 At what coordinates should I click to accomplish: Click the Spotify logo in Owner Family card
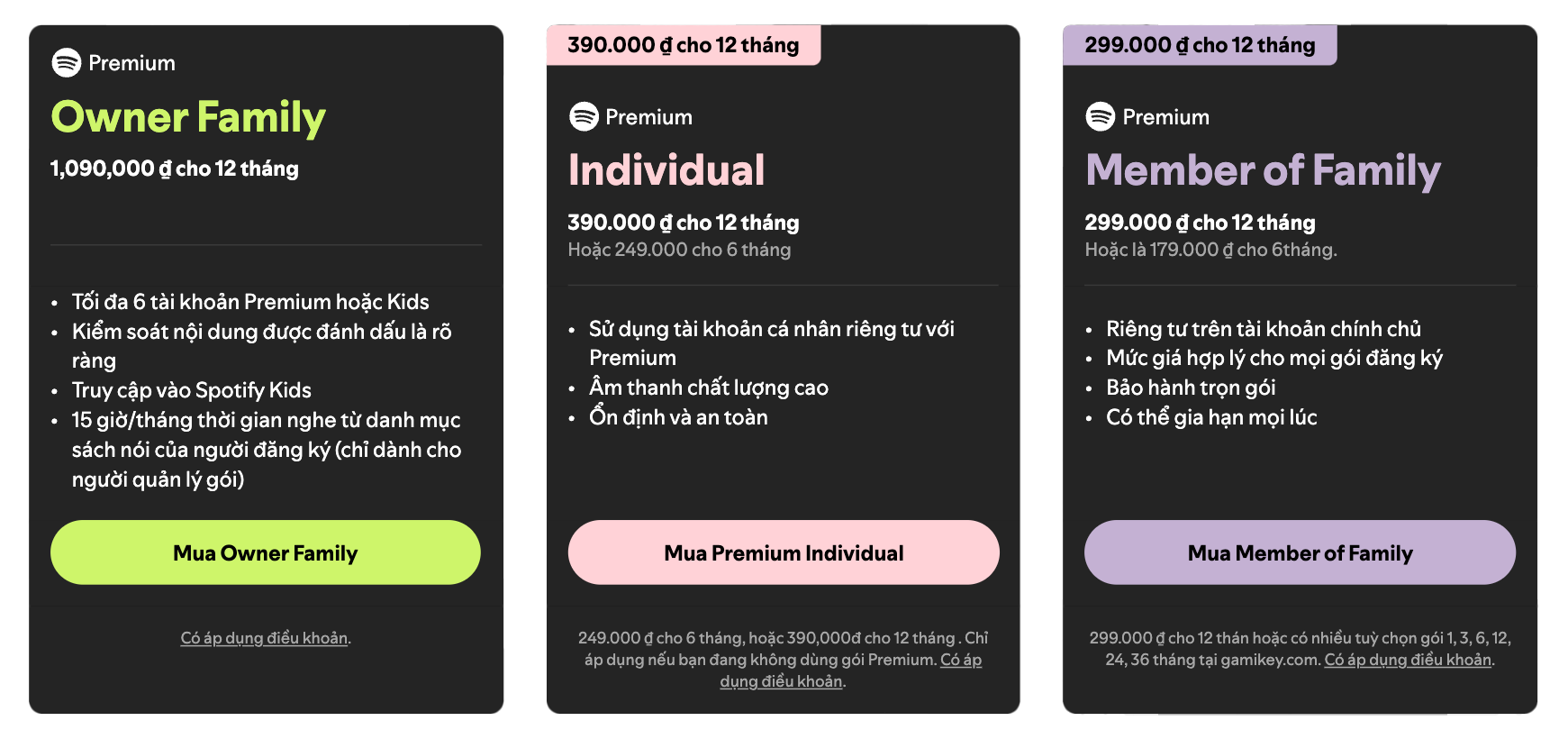[x=67, y=62]
